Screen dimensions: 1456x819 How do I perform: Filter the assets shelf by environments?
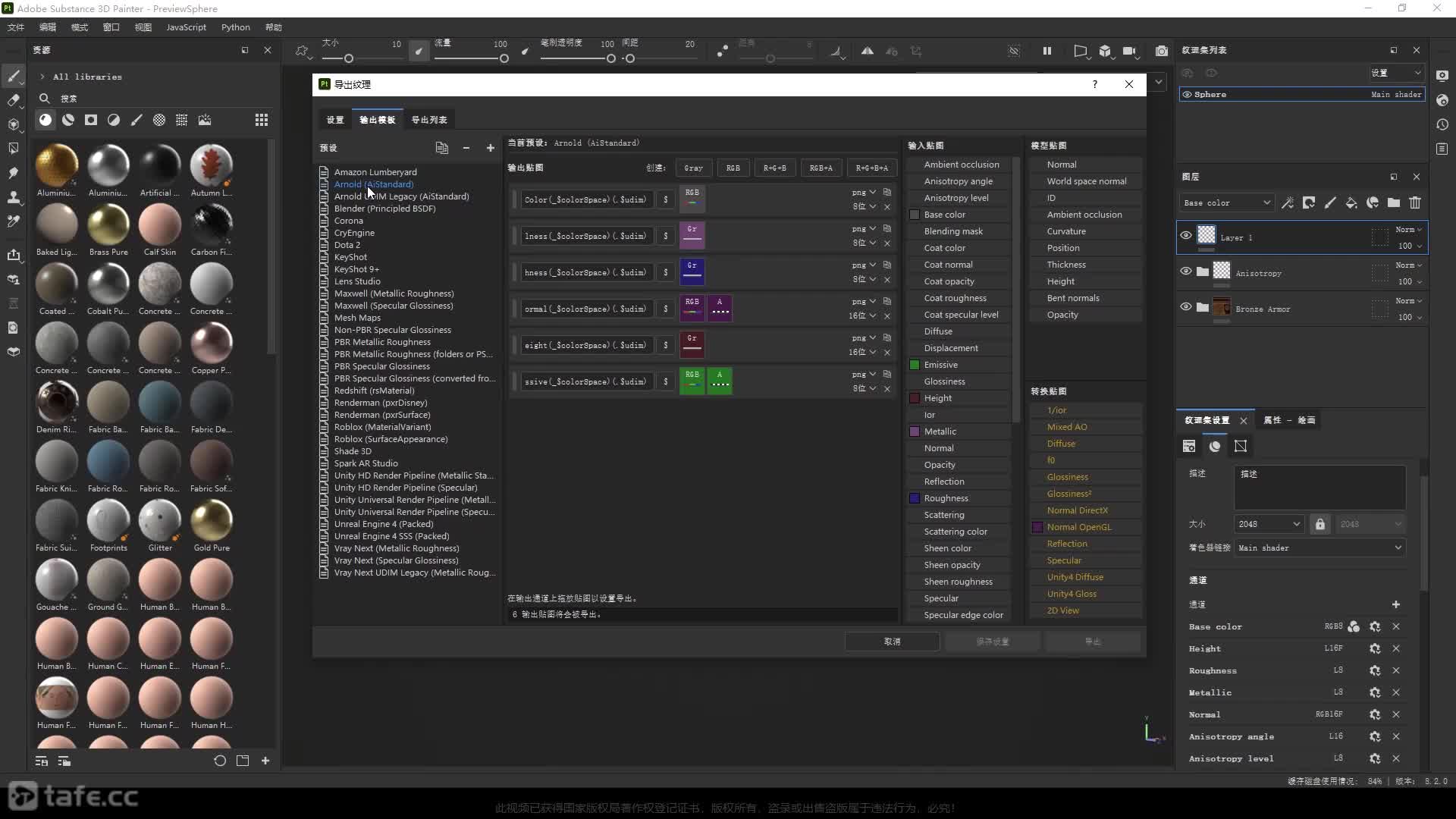pyautogui.click(x=205, y=120)
